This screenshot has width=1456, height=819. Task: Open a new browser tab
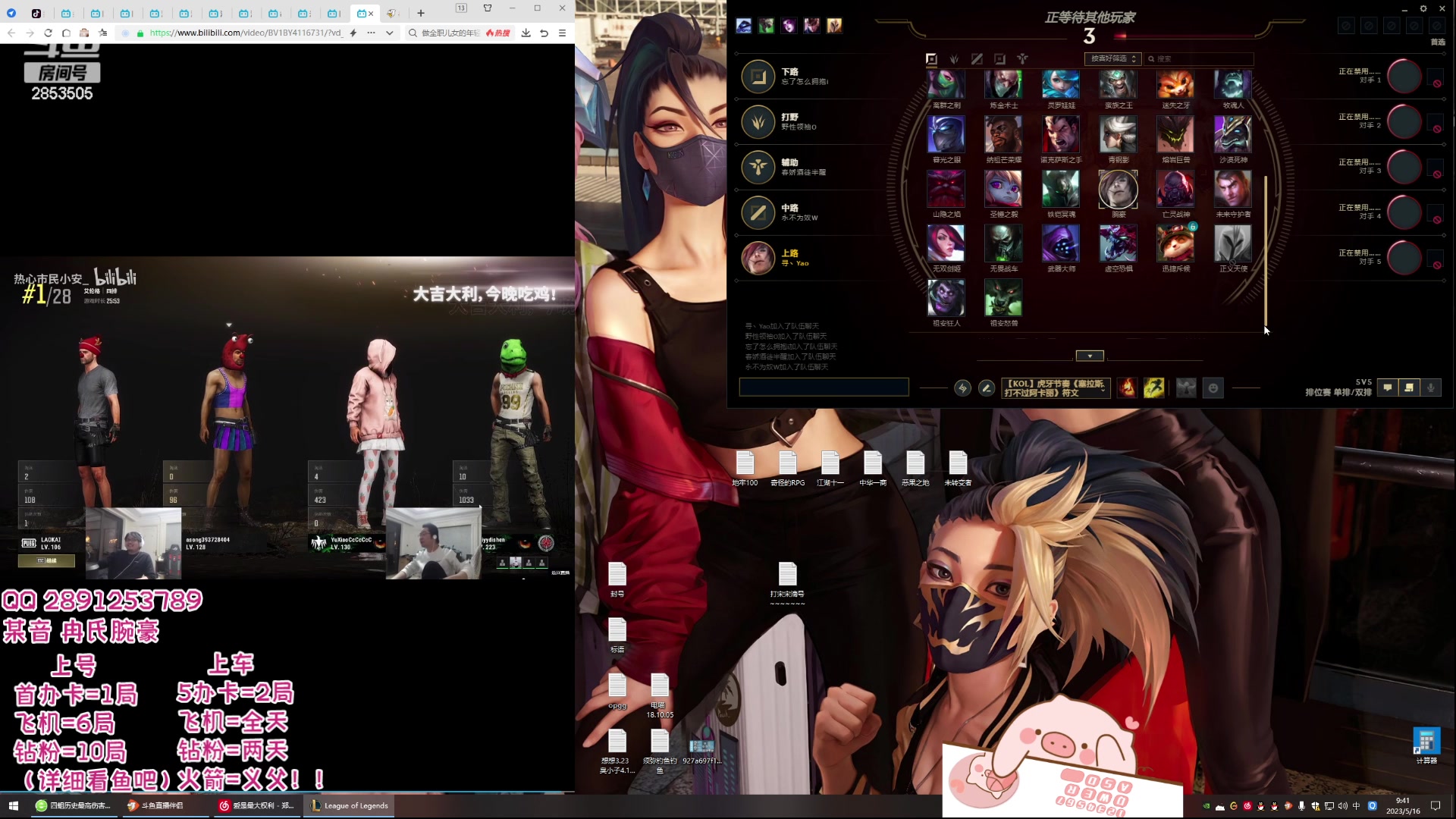tap(421, 13)
